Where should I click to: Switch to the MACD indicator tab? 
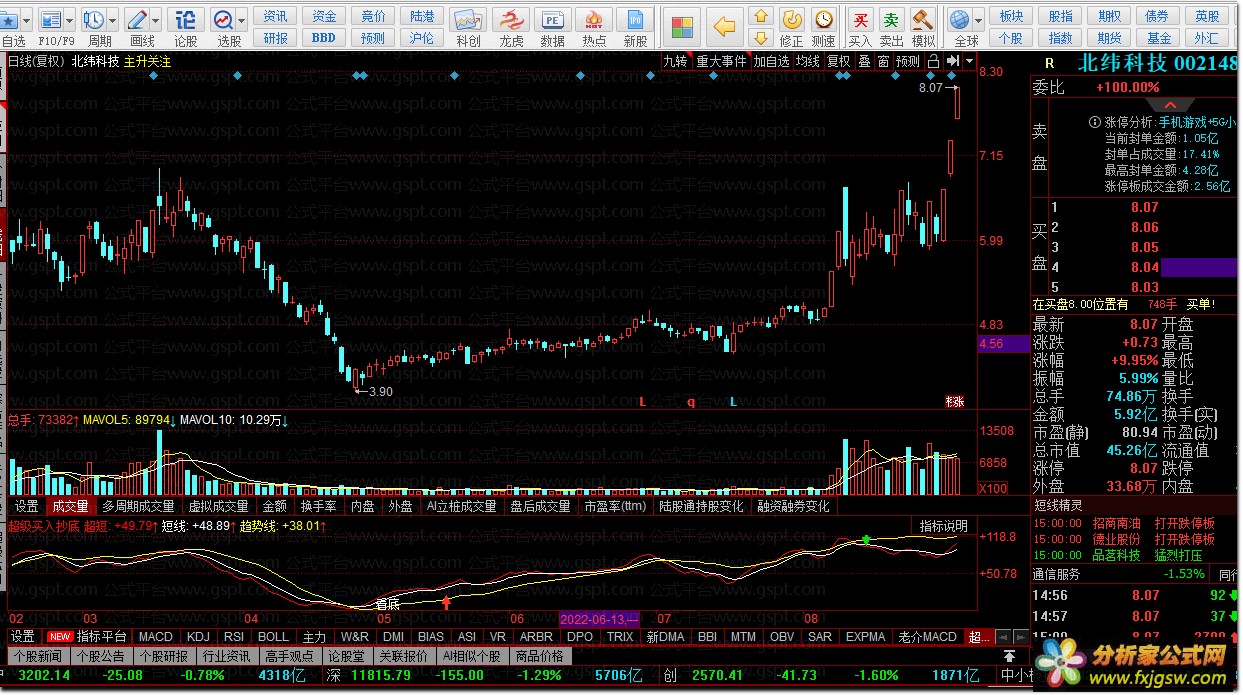click(155, 636)
